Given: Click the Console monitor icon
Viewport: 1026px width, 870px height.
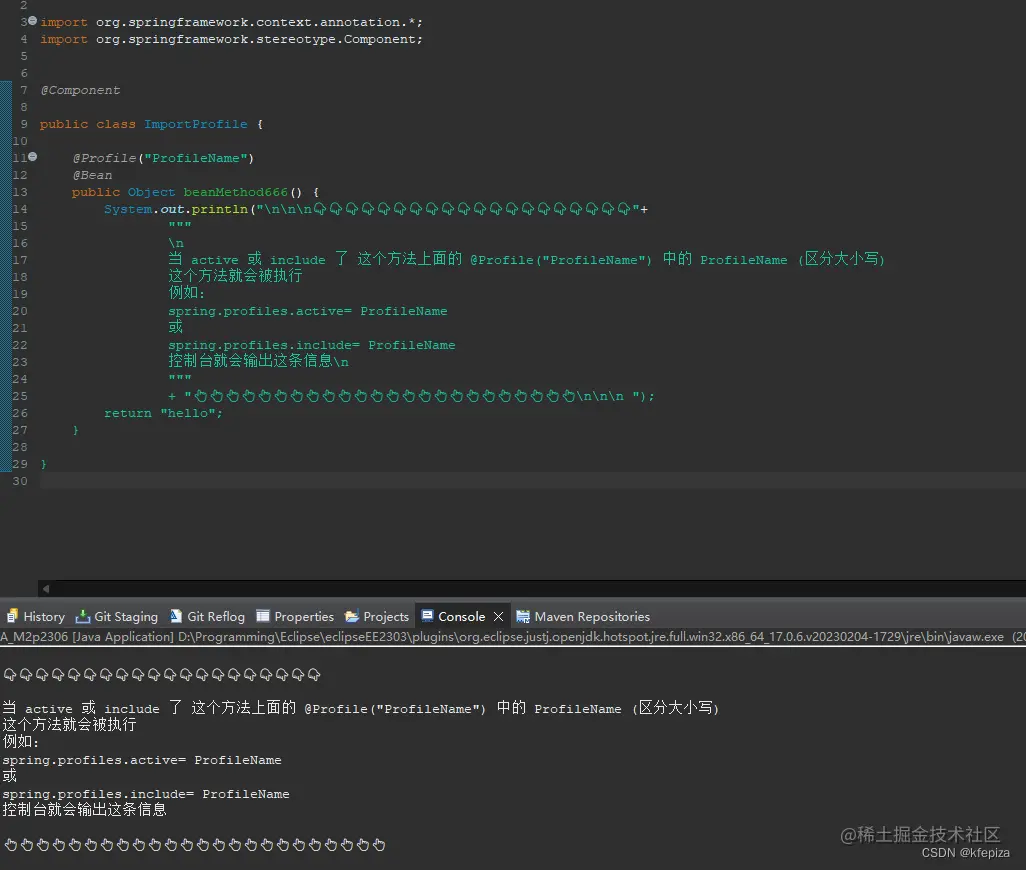Looking at the screenshot, I should (427, 616).
